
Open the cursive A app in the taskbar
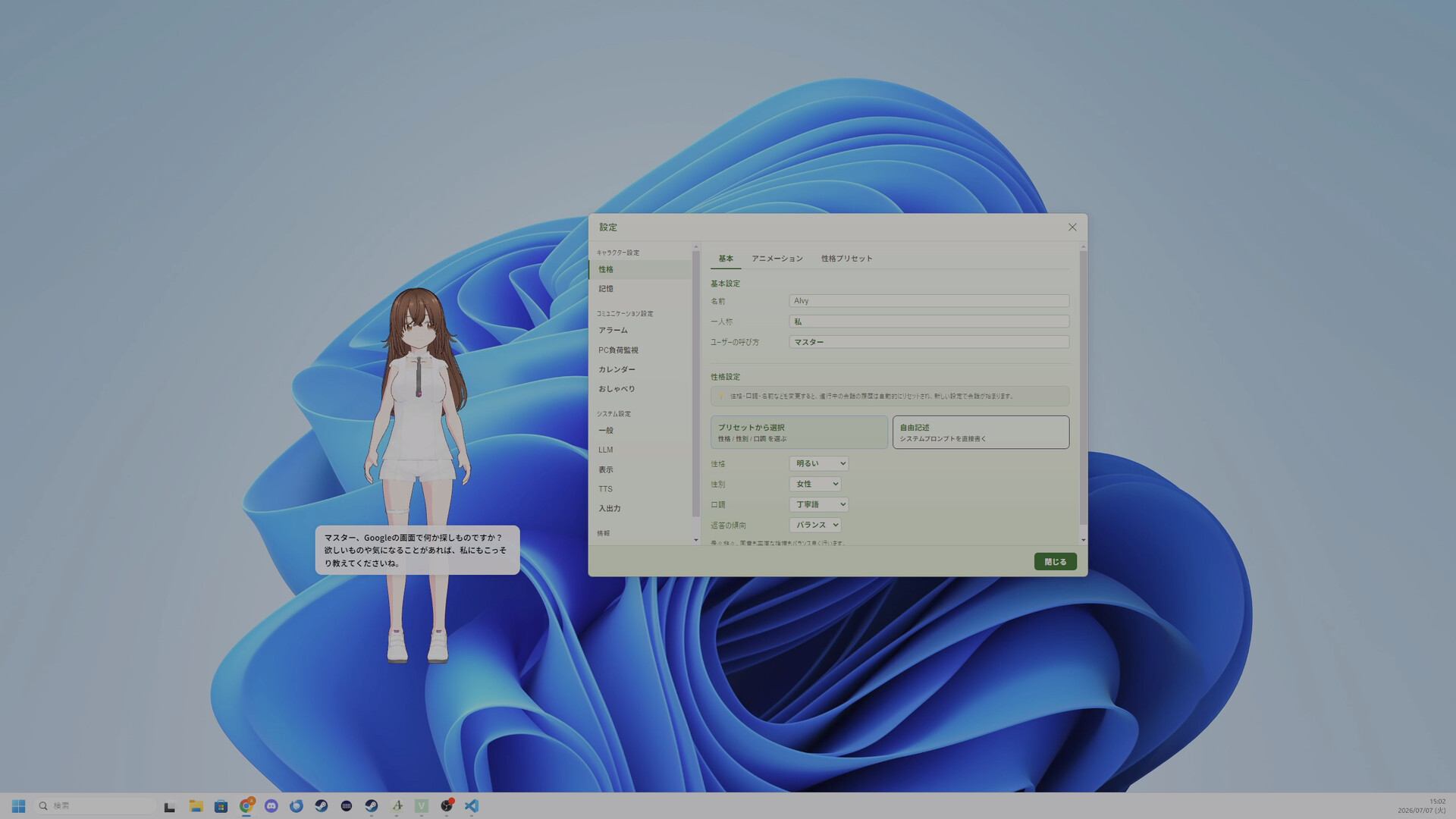coord(397,806)
